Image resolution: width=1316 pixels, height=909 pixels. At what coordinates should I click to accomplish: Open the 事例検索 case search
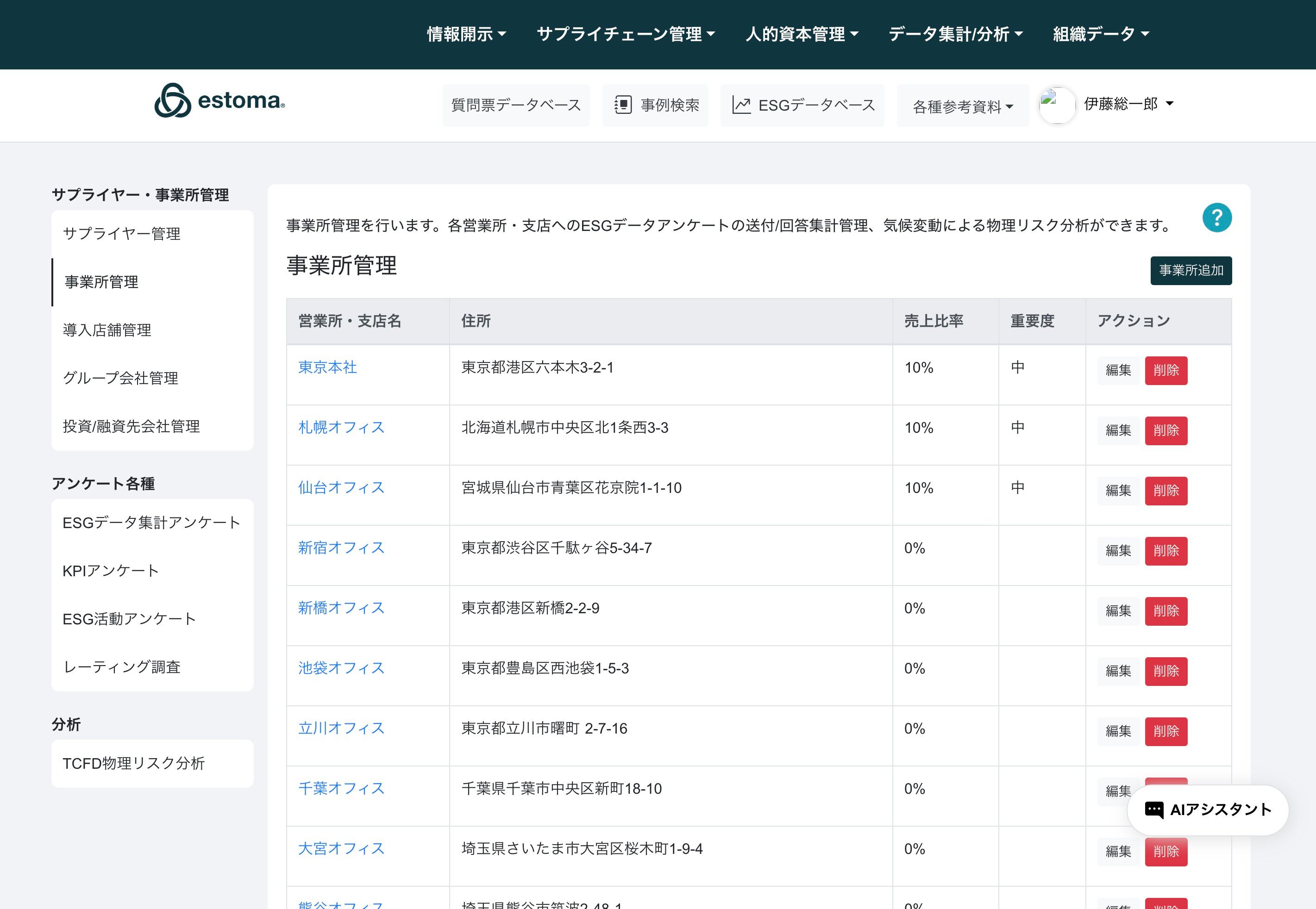(x=655, y=106)
